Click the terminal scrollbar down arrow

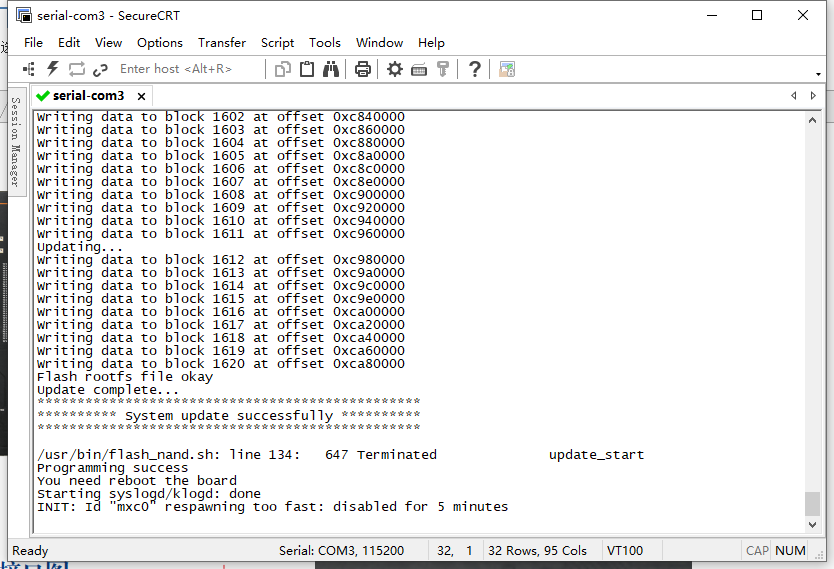[x=812, y=525]
